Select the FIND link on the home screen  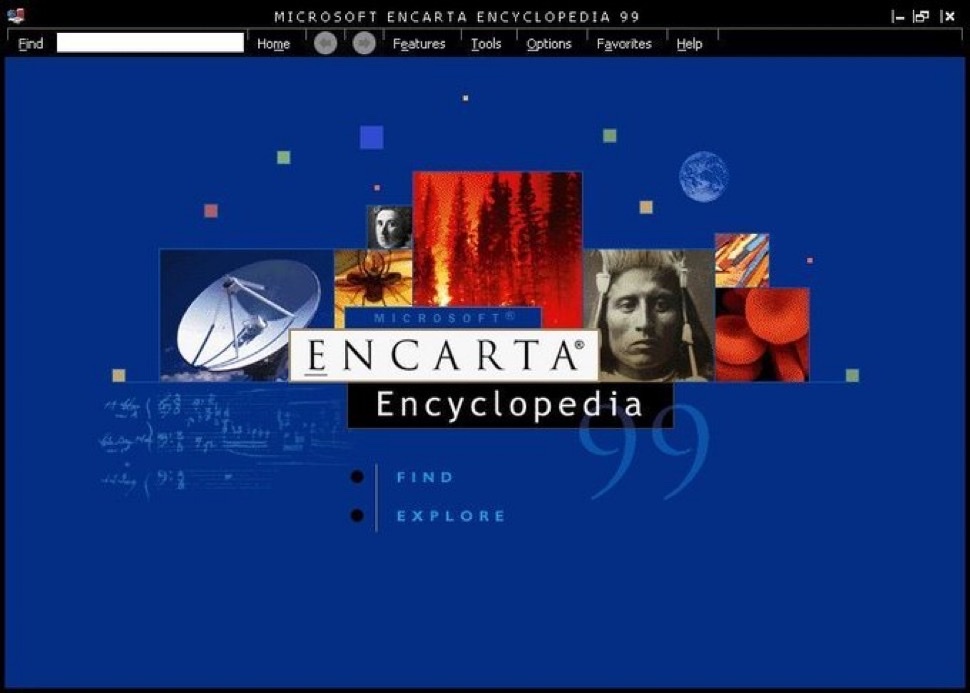pyautogui.click(x=425, y=477)
